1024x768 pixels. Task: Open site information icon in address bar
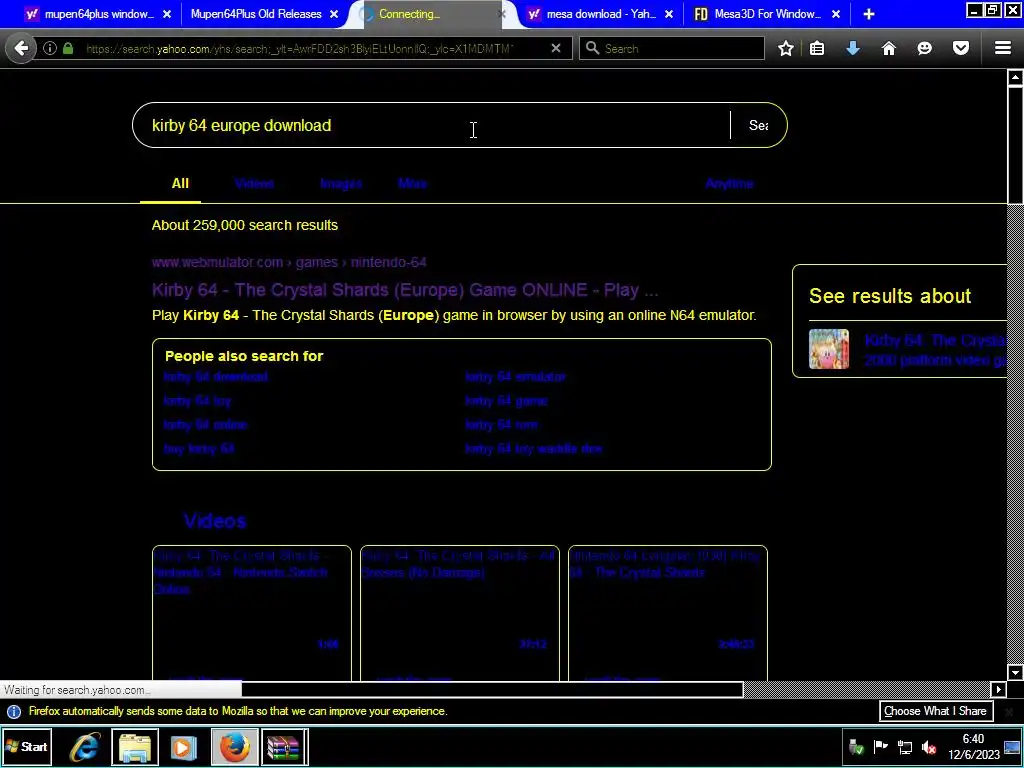coord(50,48)
